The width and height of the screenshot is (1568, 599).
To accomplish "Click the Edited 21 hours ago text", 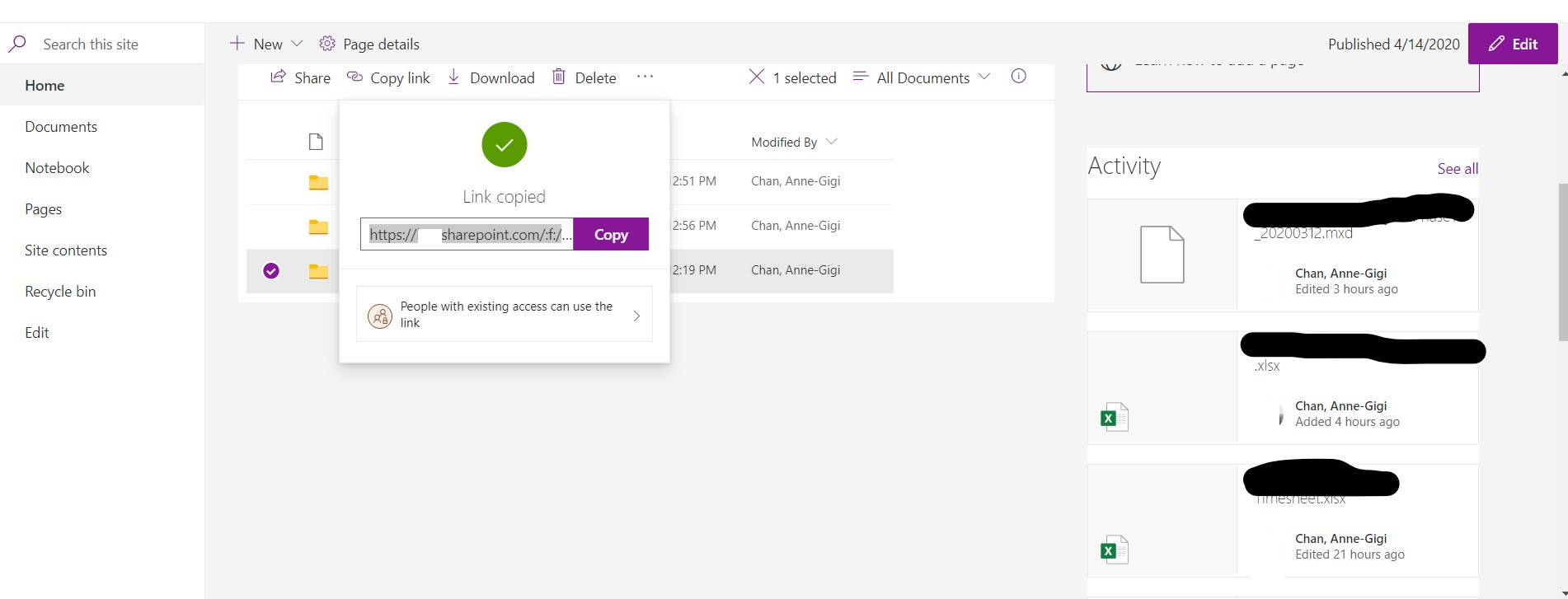I will [1350, 555].
